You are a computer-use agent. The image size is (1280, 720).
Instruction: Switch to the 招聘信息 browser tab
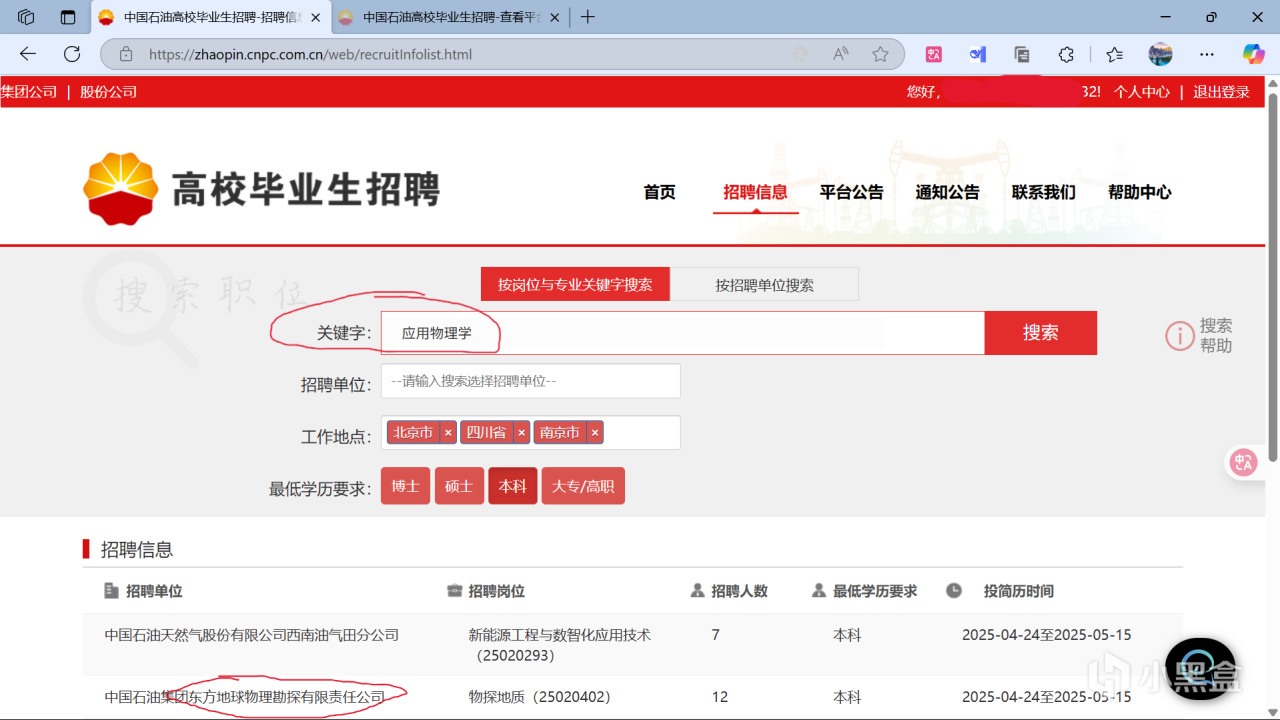click(x=211, y=17)
